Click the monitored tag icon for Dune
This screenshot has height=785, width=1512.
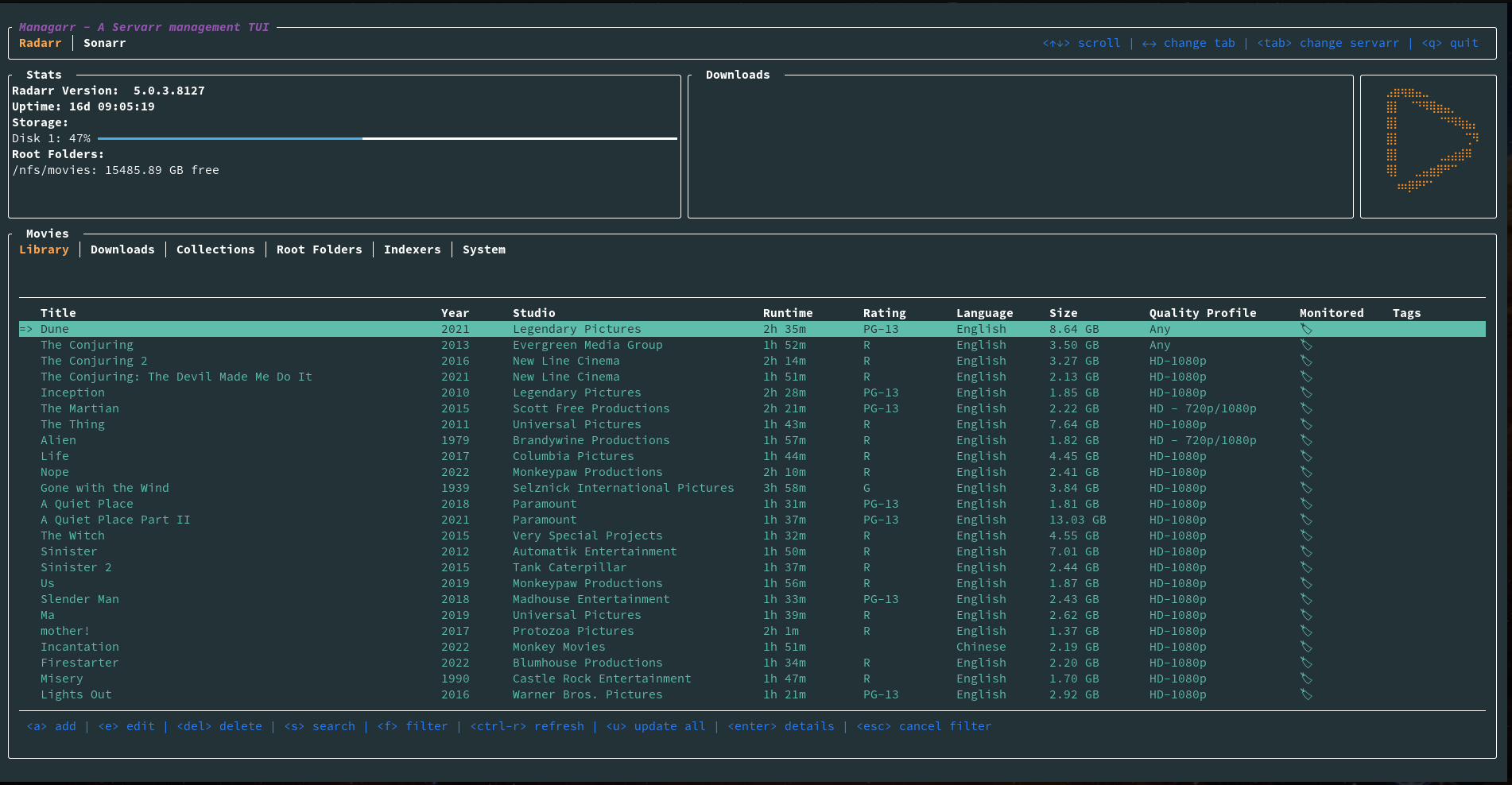point(1305,329)
